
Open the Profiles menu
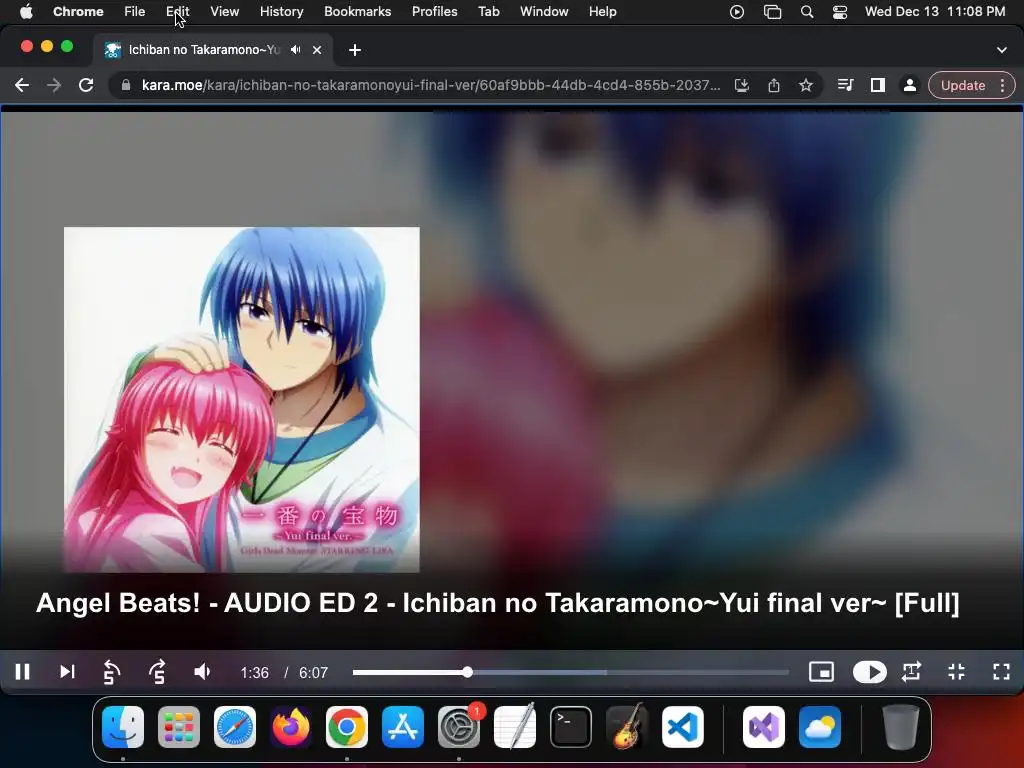point(434,11)
